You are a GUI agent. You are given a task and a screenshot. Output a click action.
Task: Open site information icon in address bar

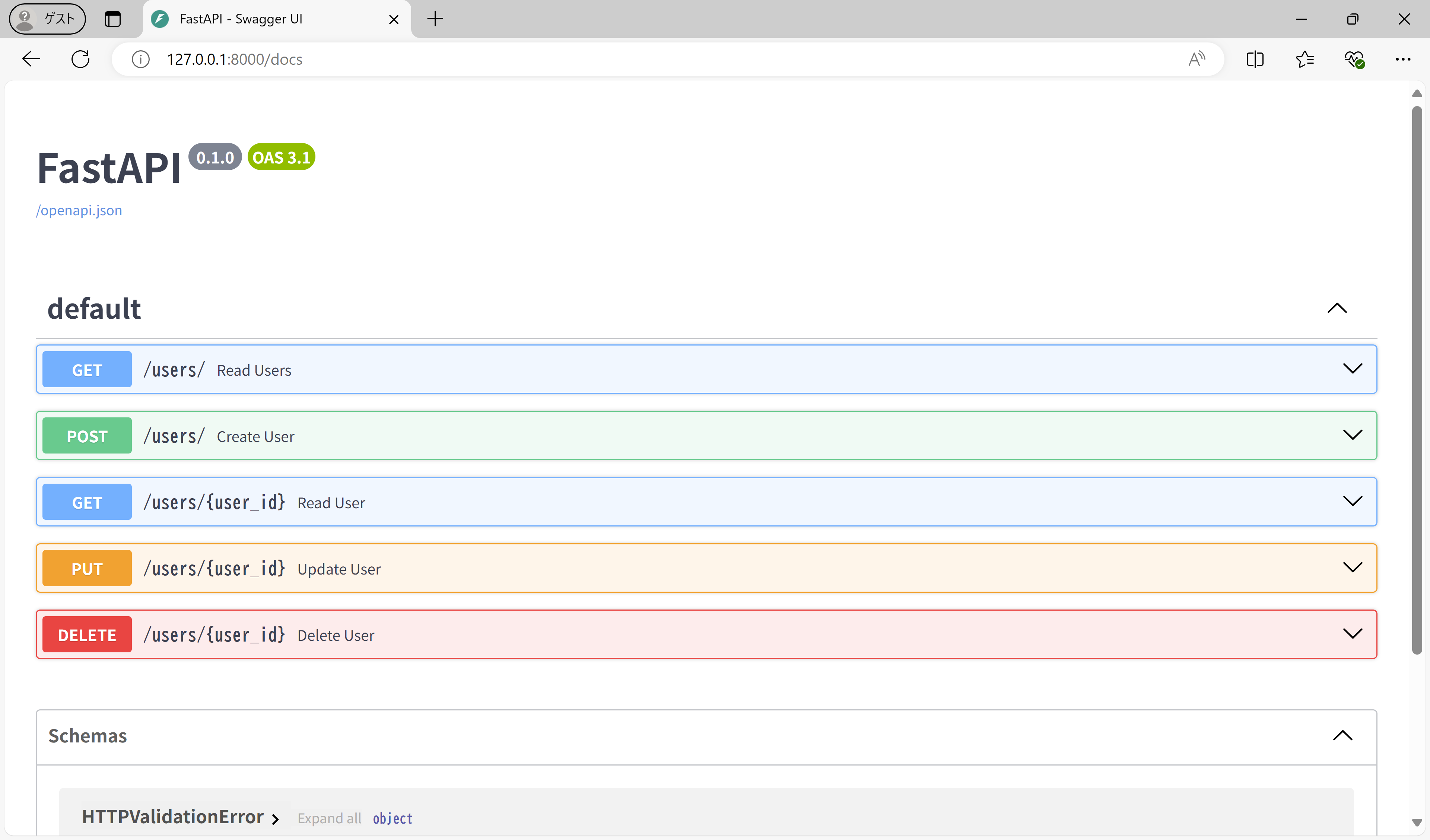coord(141,59)
